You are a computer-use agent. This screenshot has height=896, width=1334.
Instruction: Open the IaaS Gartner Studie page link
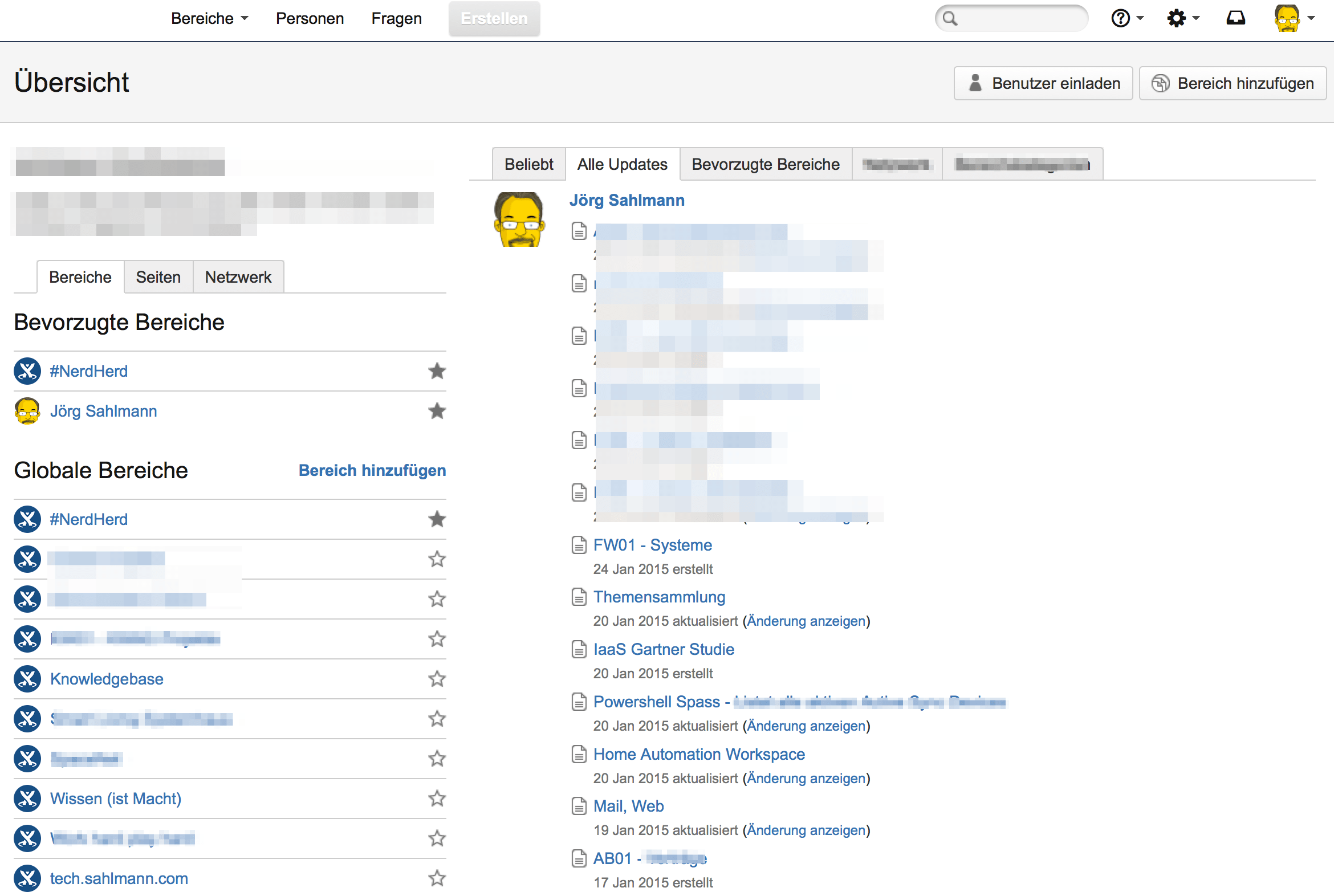coord(664,649)
